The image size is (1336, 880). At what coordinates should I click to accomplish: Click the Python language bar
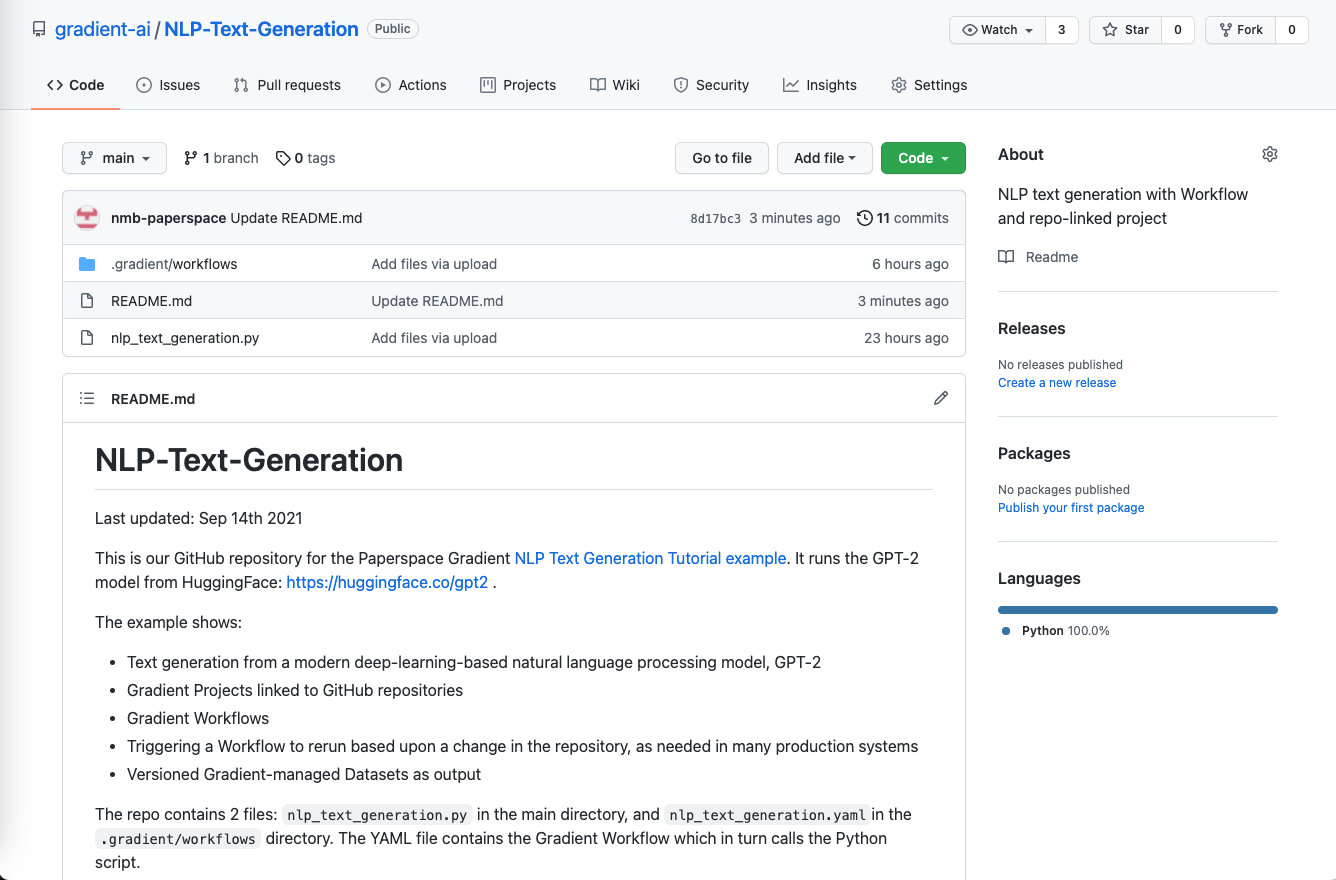(x=1138, y=609)
